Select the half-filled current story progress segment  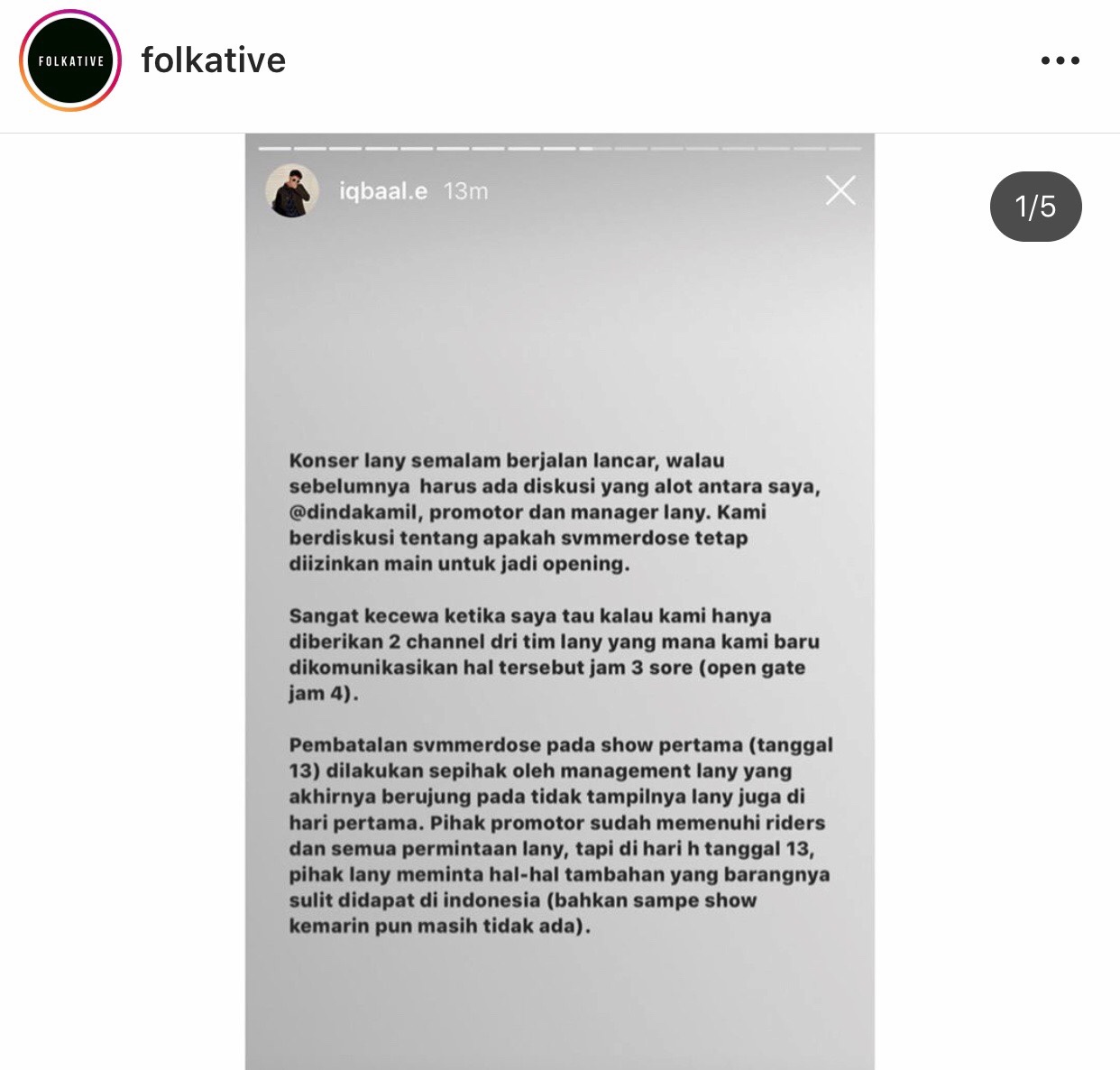point(595,148)
